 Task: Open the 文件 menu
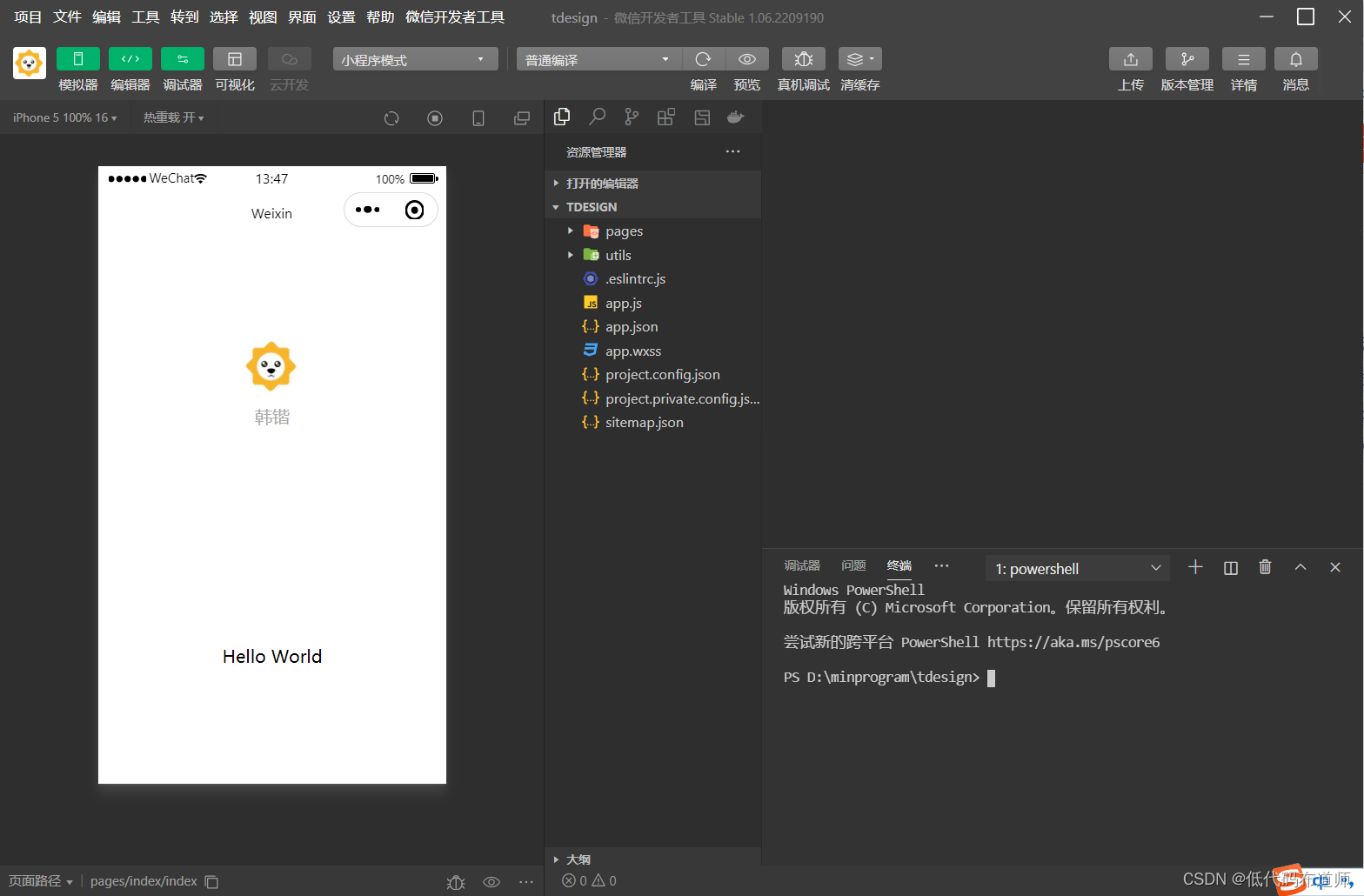pos(67,17)
